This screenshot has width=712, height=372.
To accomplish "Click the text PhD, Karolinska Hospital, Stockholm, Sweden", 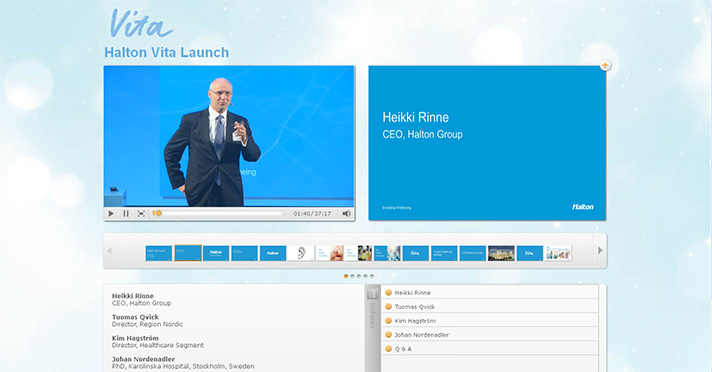I will point(183,366).
